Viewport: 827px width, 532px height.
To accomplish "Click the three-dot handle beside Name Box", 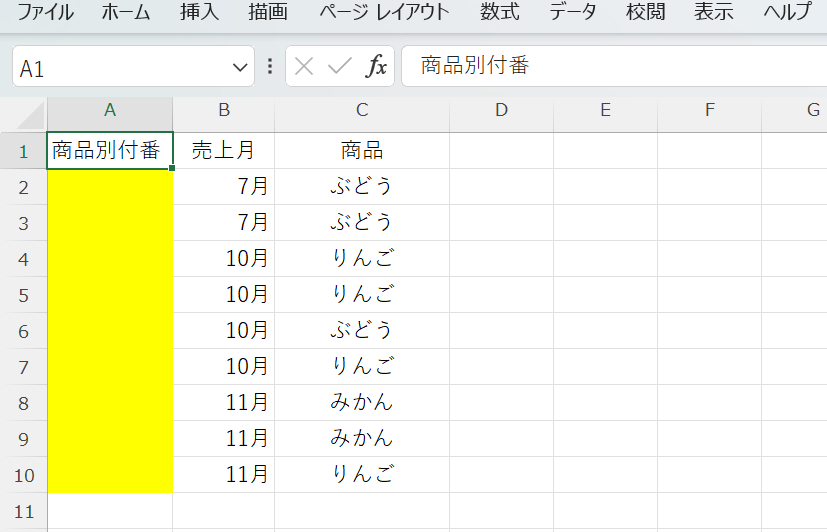I will (x=270, y=67).
